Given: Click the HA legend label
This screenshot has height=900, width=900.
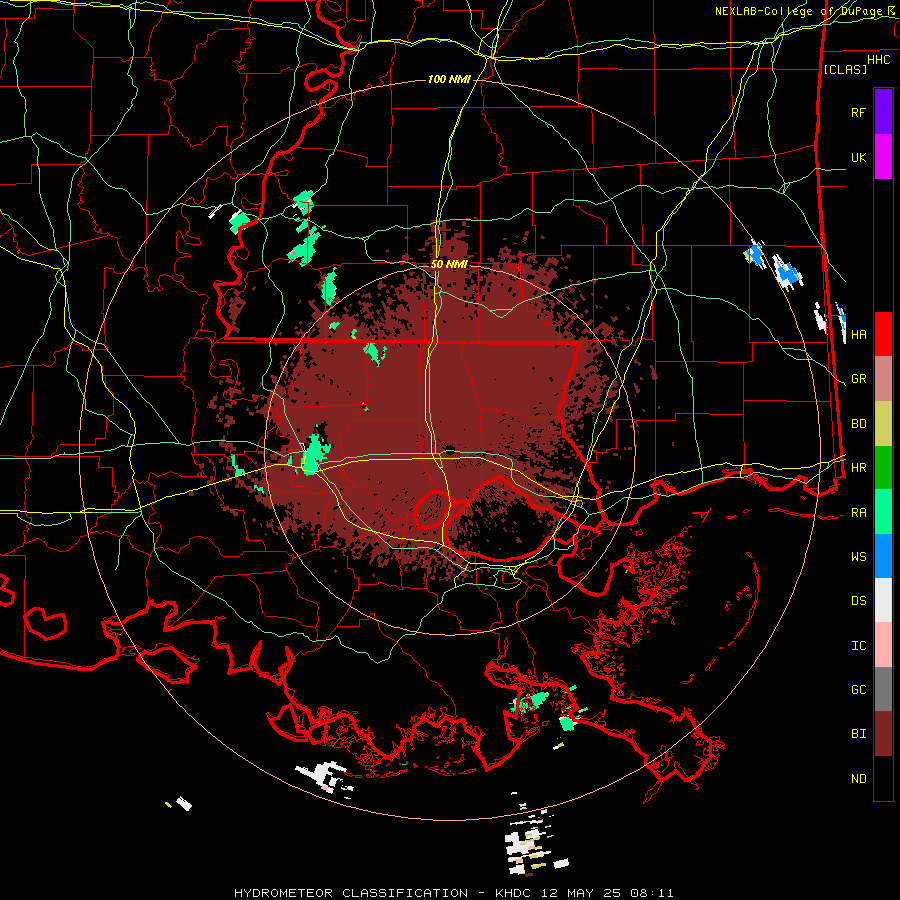Looking at the screenshot, I should click(x=858, y=334).
